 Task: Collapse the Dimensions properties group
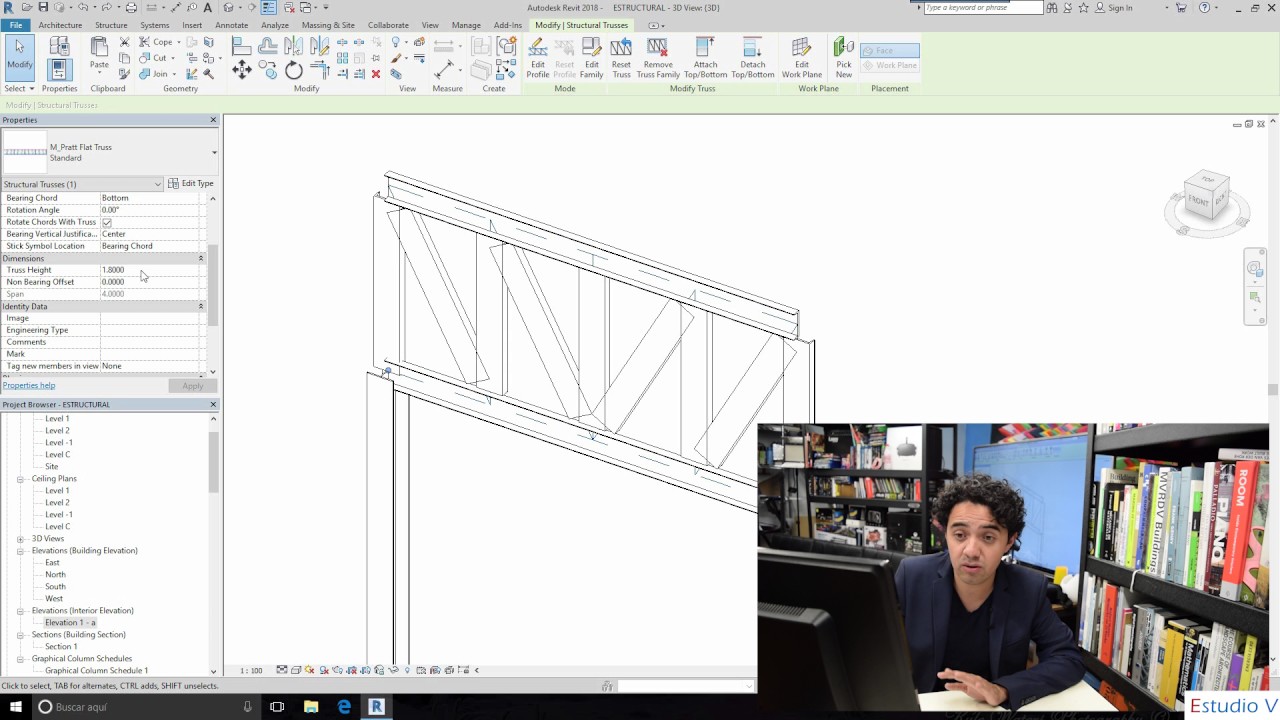click(201, 258)
